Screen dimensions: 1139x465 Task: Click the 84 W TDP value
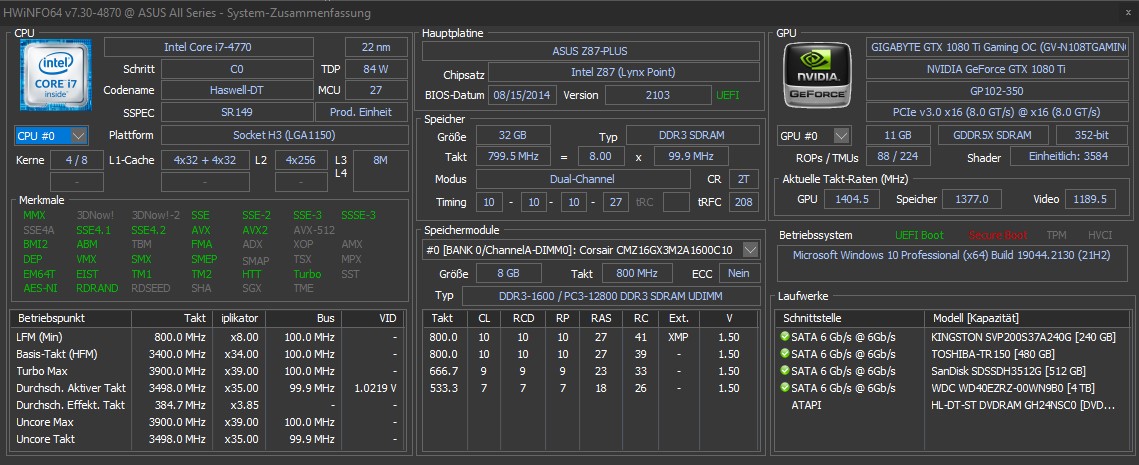click(x=376, y=69)
